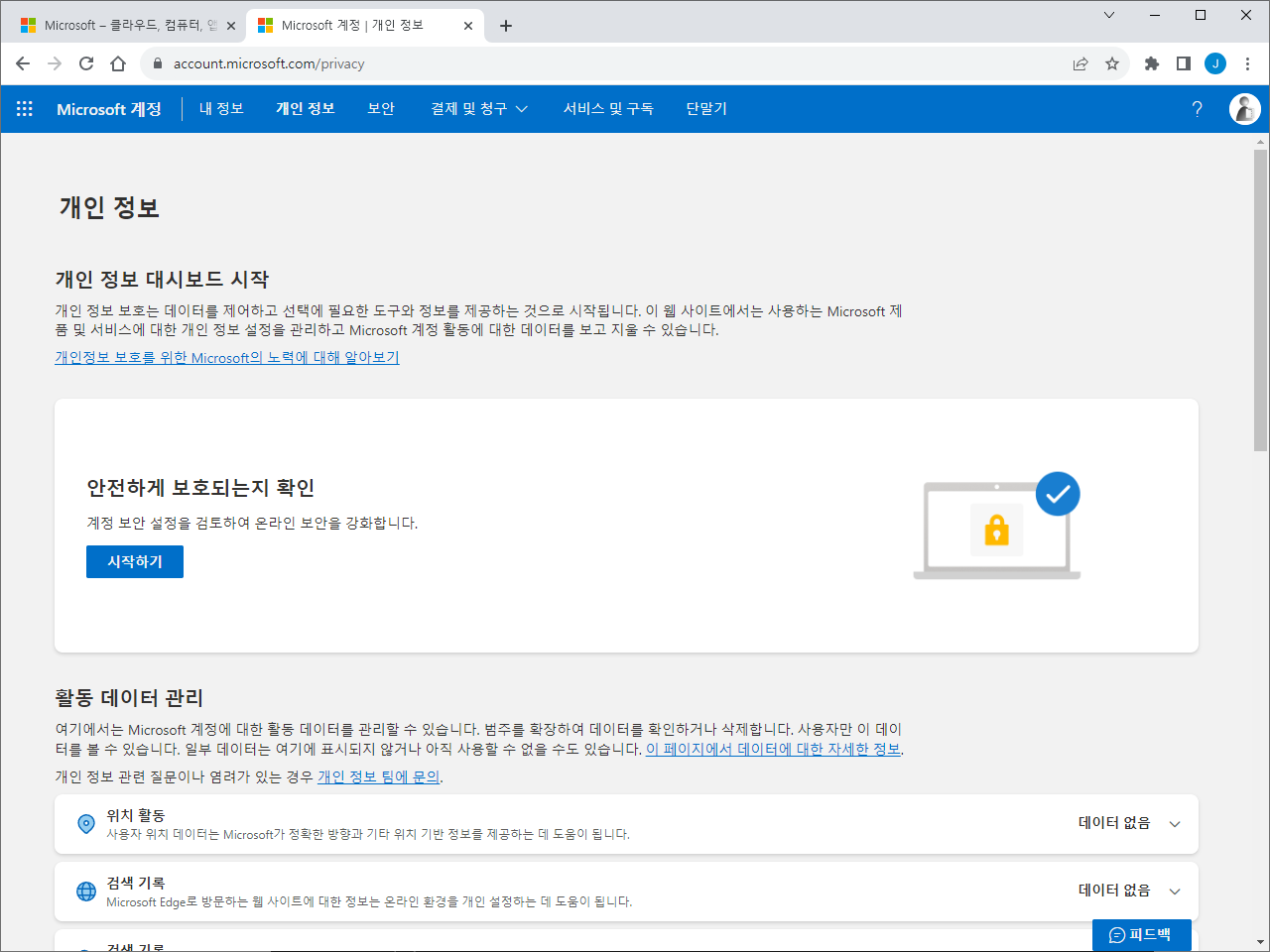1270x952 pixels.
Task: Bookmark this page with the star icon
Action: coord(1112,63)
